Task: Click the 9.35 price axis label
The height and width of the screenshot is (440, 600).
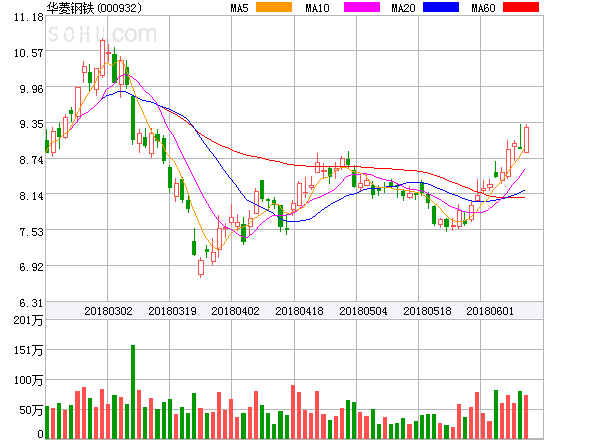Action: tap(31, 124)
